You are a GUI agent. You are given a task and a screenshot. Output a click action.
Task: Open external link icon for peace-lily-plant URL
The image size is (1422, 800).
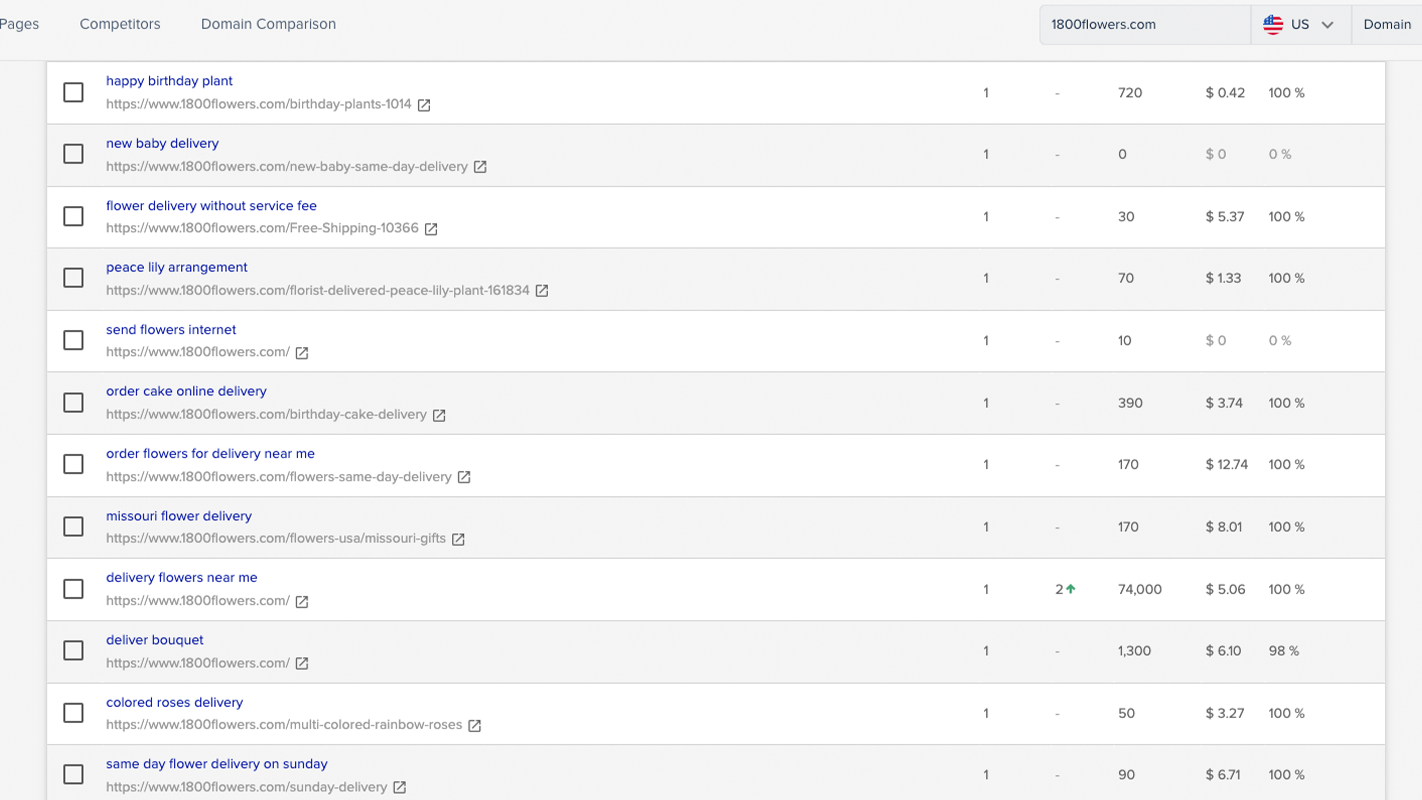542,291
